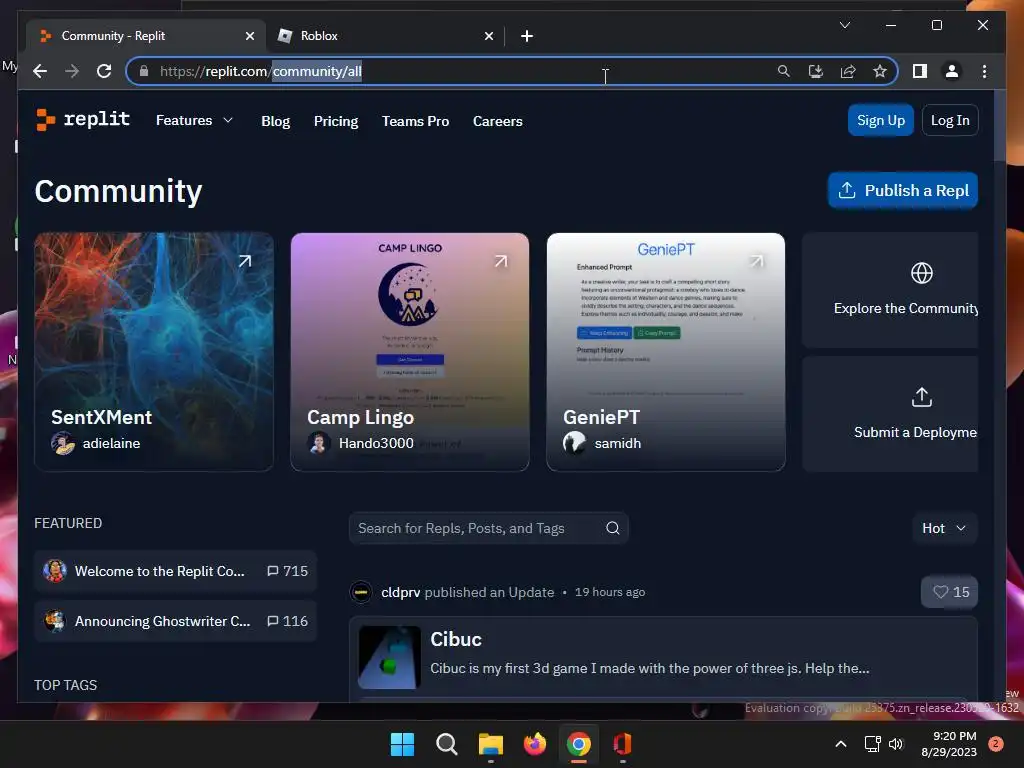Open the GeniePT featured card

point(665,351)
